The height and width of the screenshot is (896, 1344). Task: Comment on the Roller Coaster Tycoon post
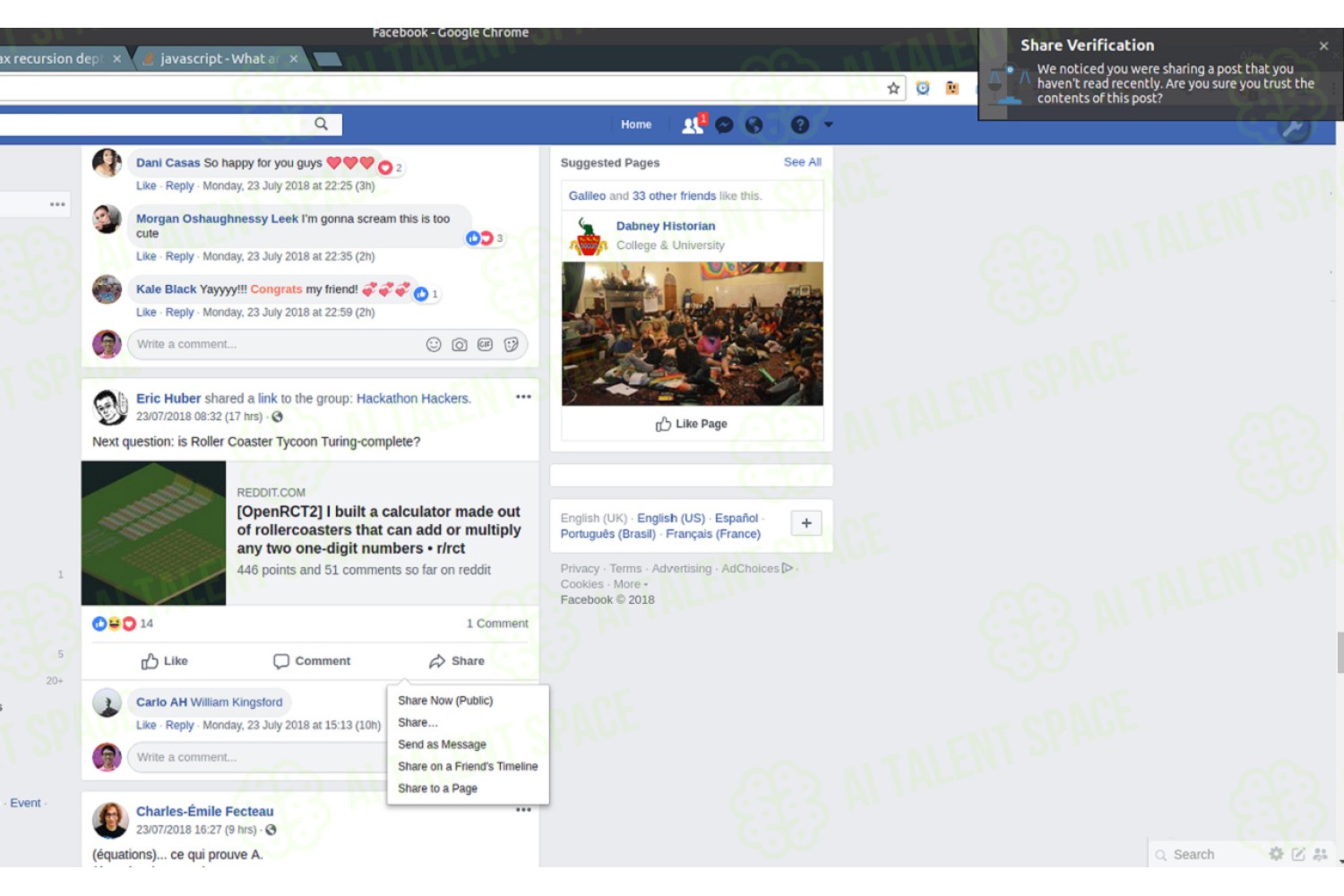[x=312, y=661]
